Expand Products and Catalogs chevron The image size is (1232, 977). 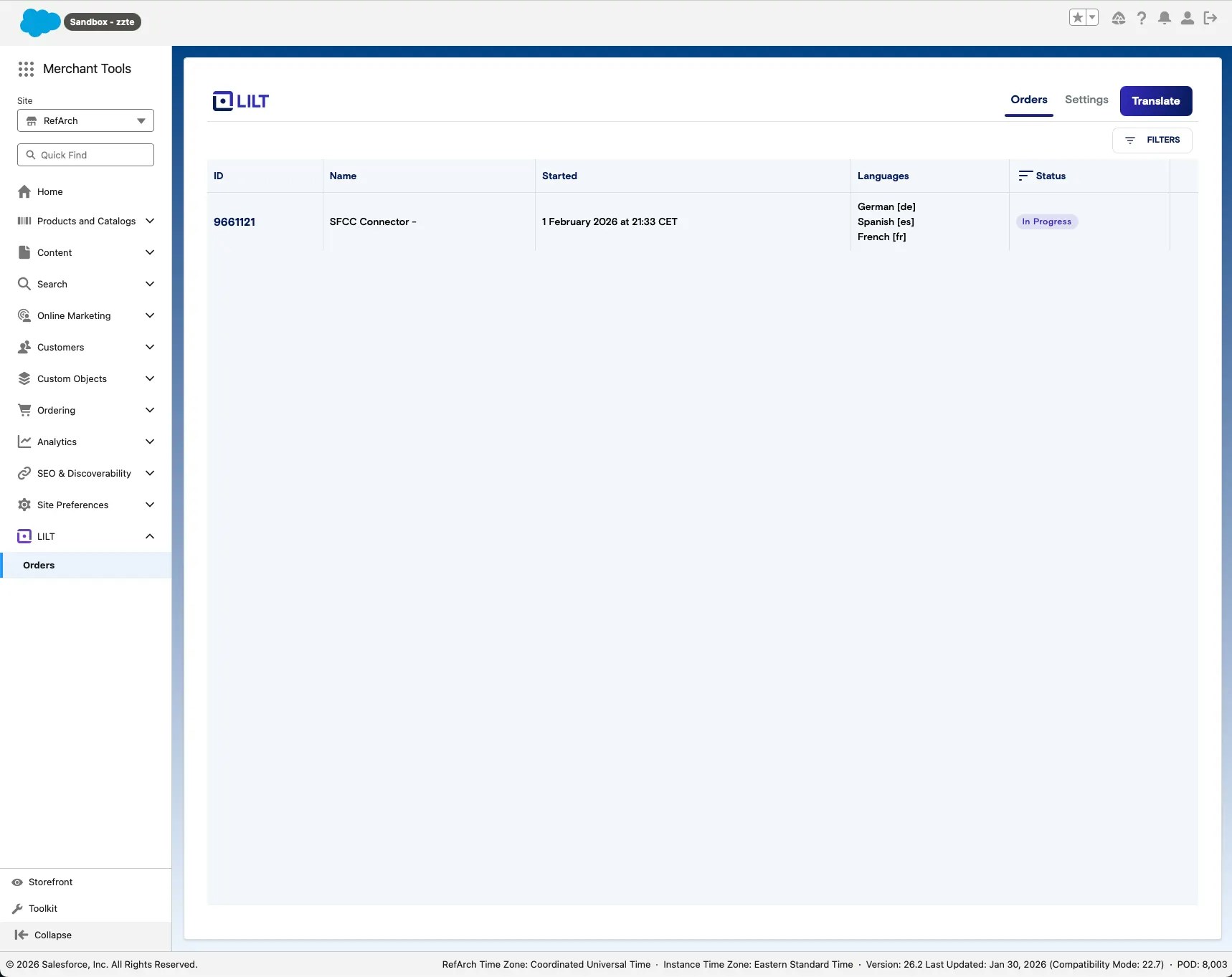click(x=150, y=221)
